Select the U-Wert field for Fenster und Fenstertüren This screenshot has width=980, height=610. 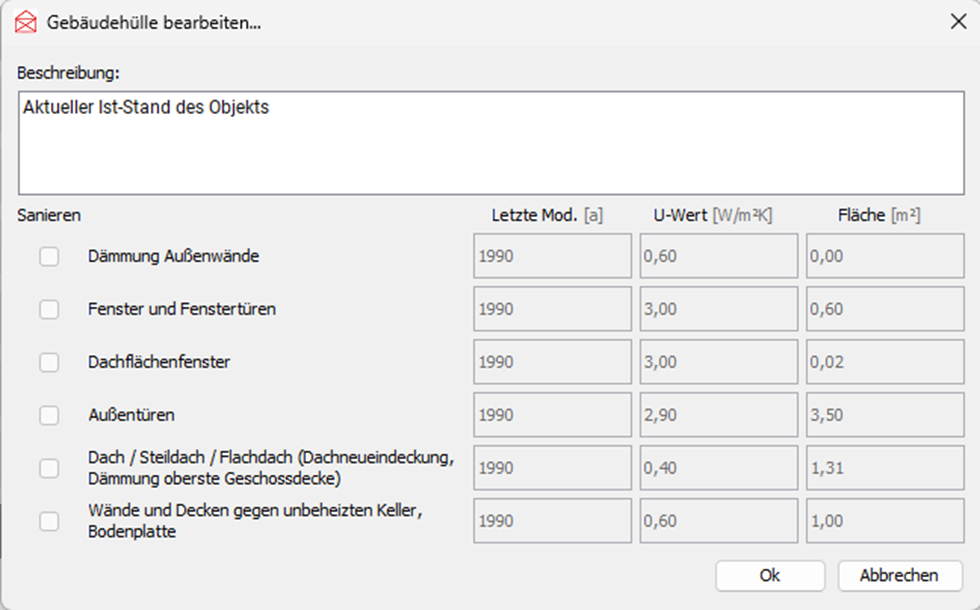click(718, 309)
